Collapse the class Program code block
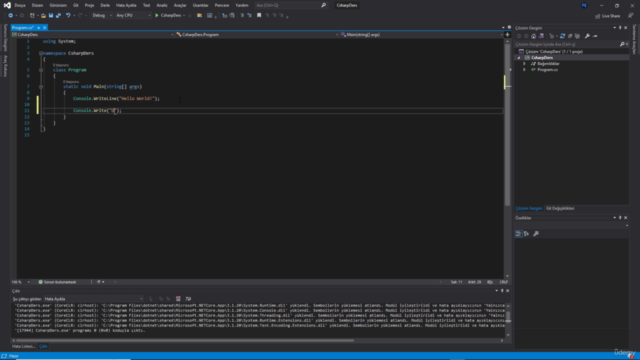 (x=41, y=70)
